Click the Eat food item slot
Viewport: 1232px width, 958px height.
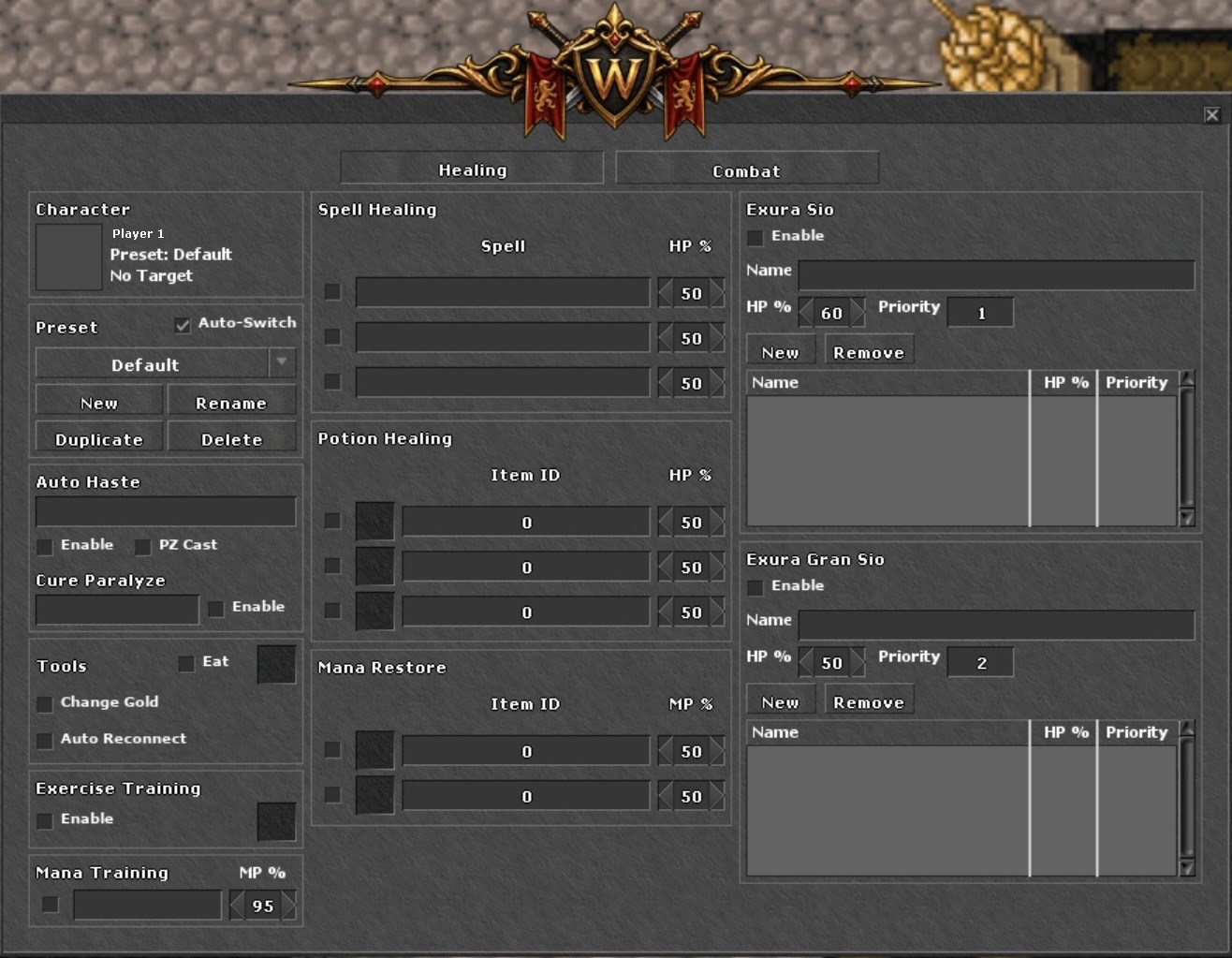[x=276, y=664]
